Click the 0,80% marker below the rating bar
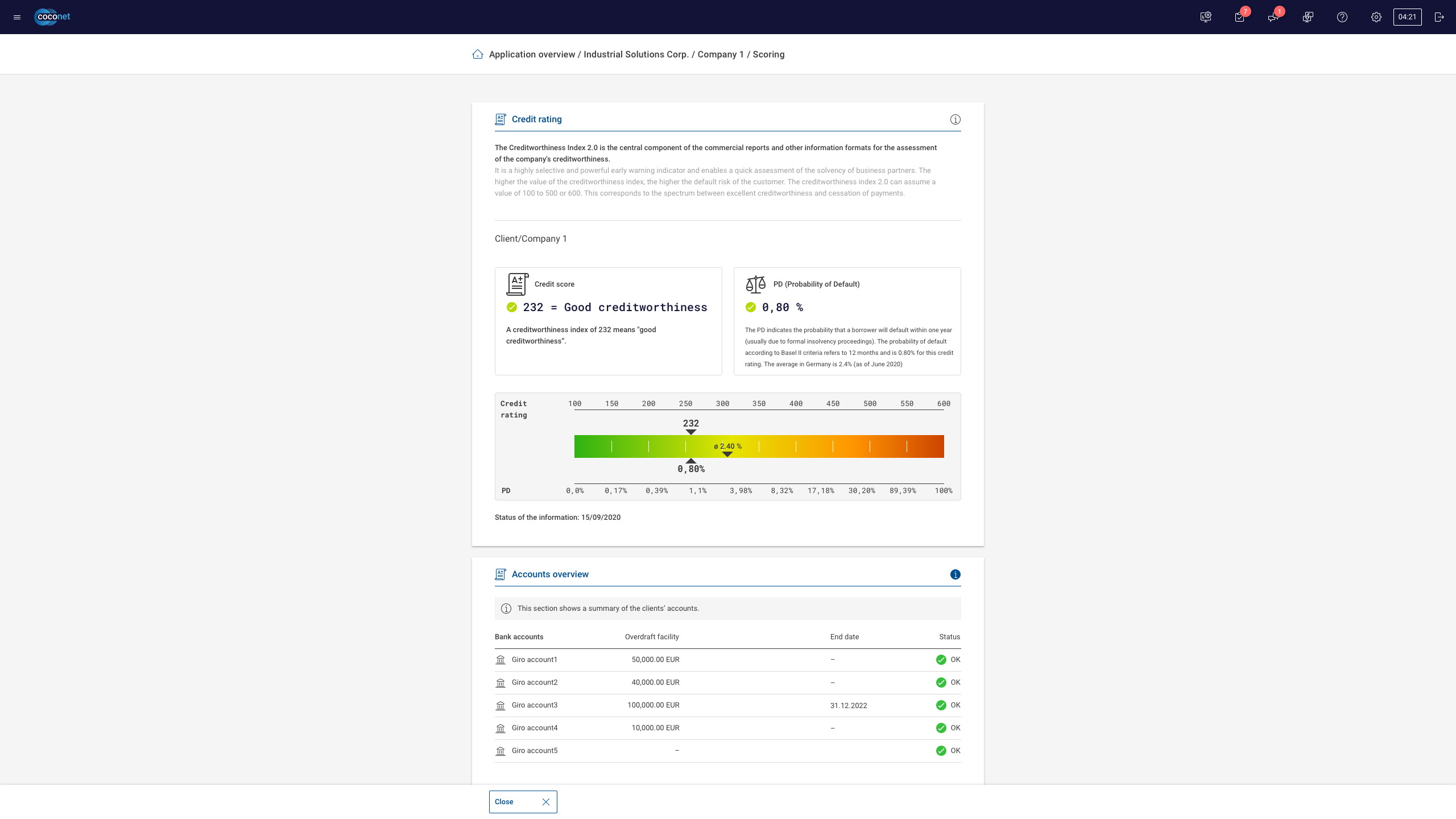 pos(691,466)
